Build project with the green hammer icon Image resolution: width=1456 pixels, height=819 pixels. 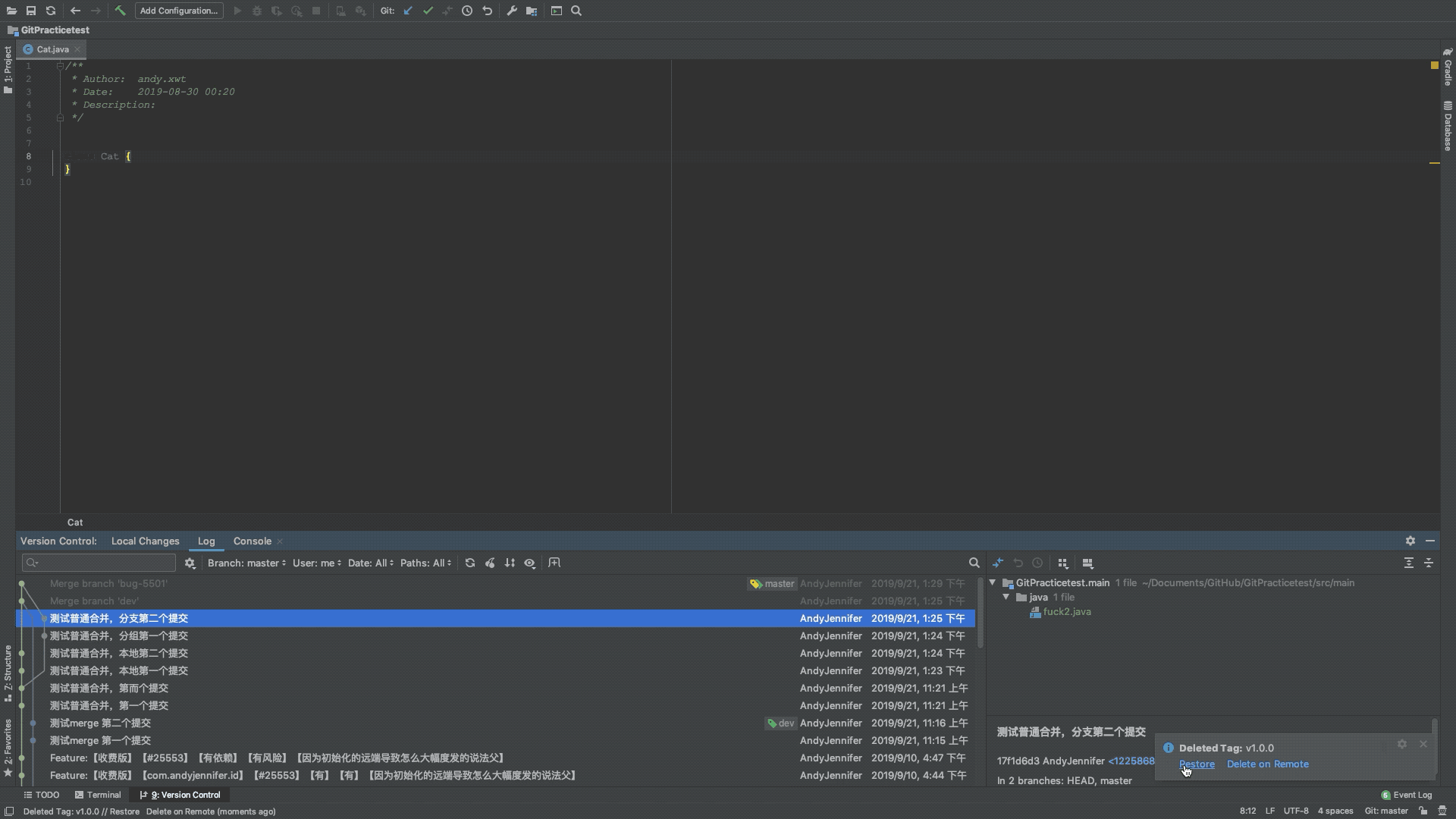[120, 11]
